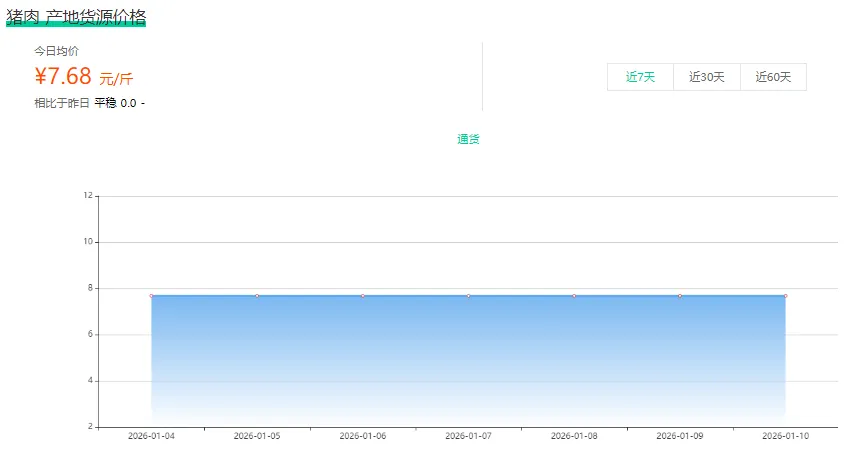The height and width of the screenshot is (450, 851).
Task: Click the 猪肉 产地货源价格 heading
Action: (76, 17)
